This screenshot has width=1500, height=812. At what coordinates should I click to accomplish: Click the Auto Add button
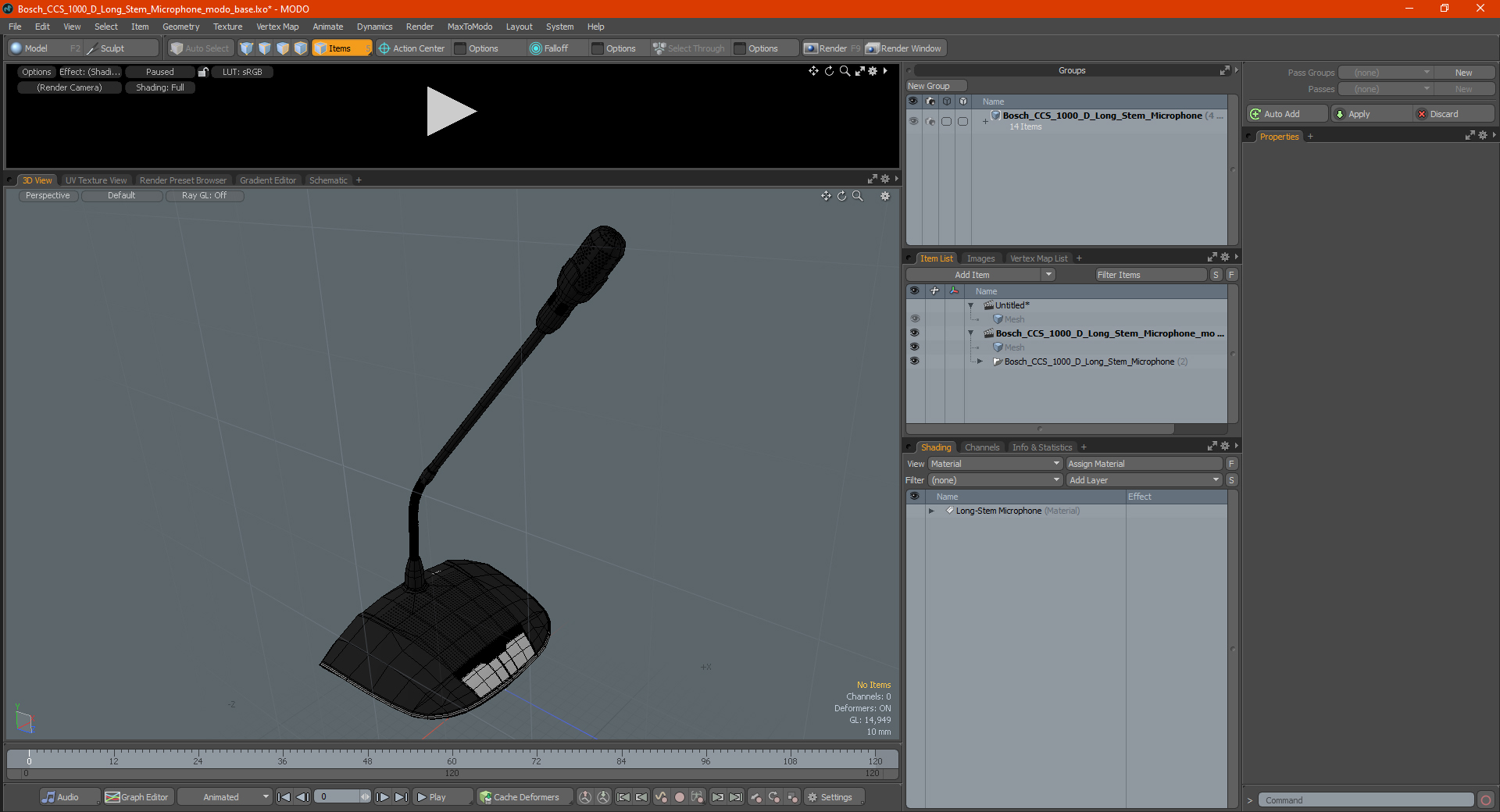click(1287, 114)
